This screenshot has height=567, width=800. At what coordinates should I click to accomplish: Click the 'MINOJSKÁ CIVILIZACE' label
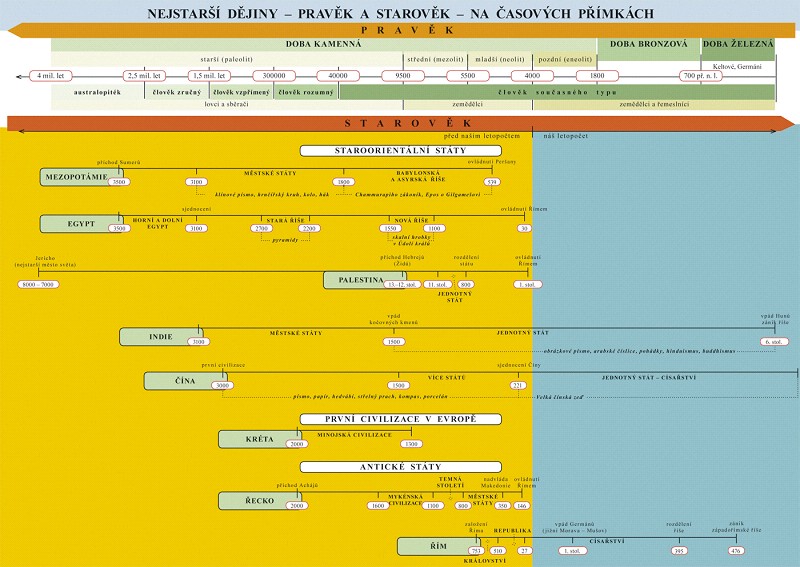click(x=355, y=435)
